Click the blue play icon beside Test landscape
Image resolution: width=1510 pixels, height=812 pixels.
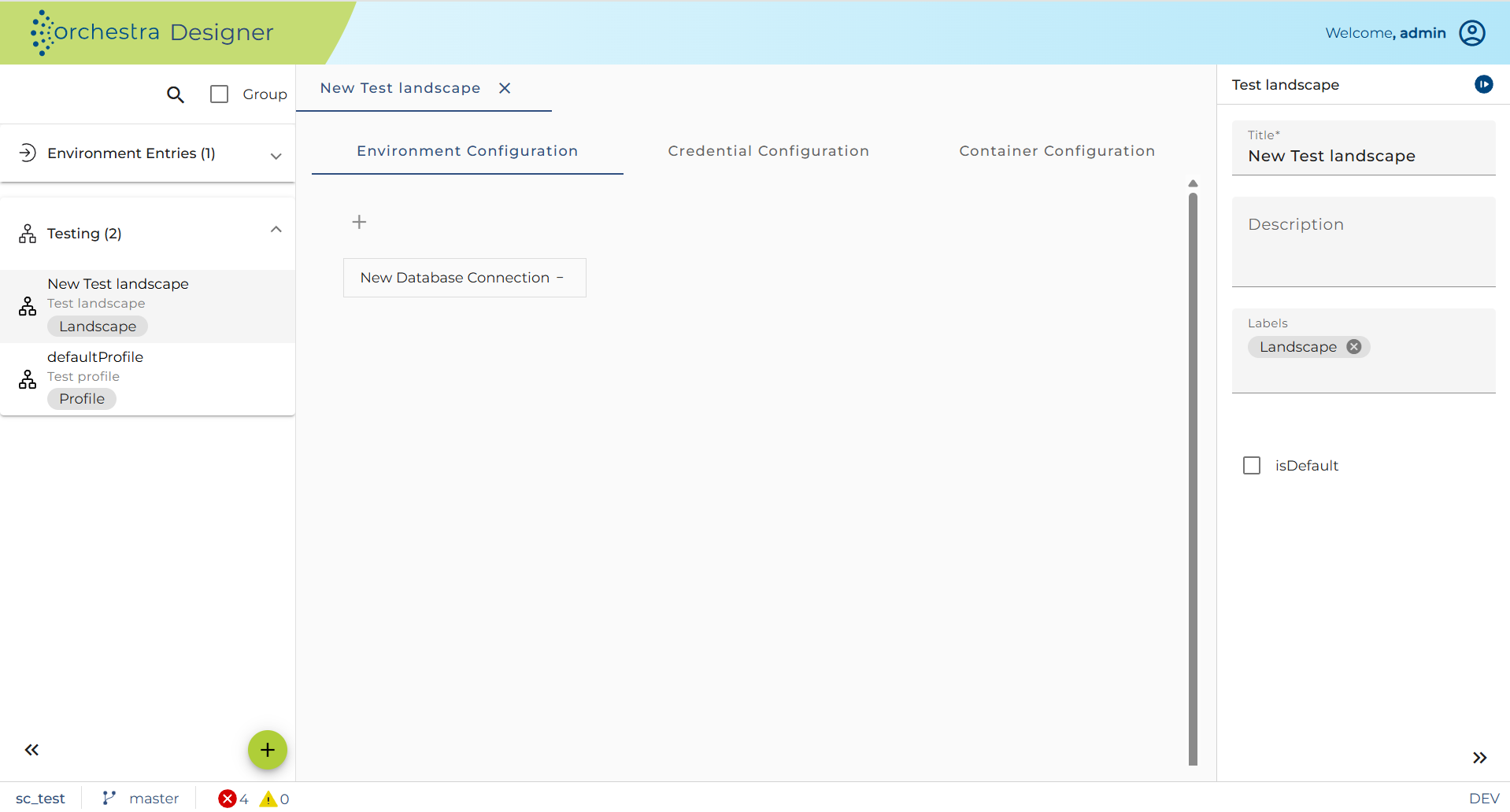coord(1483,84)
